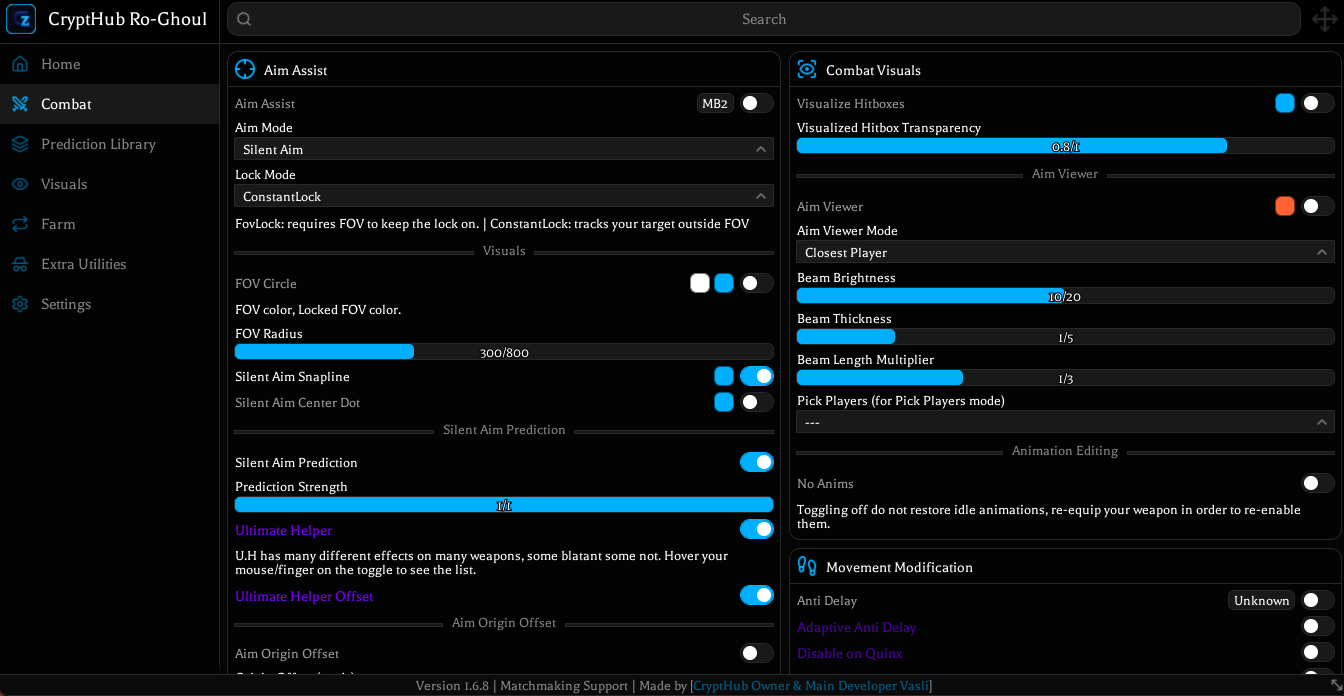1344x696 pixels.
Task: Go to Farm using the arrows icon
Action: 20,224
